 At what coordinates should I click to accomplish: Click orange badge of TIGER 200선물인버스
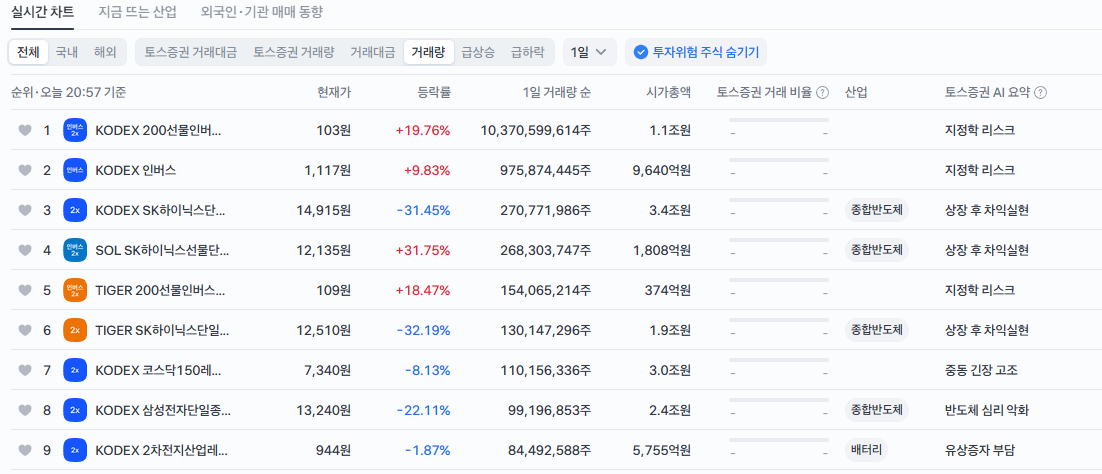click(x=75, y=290)
